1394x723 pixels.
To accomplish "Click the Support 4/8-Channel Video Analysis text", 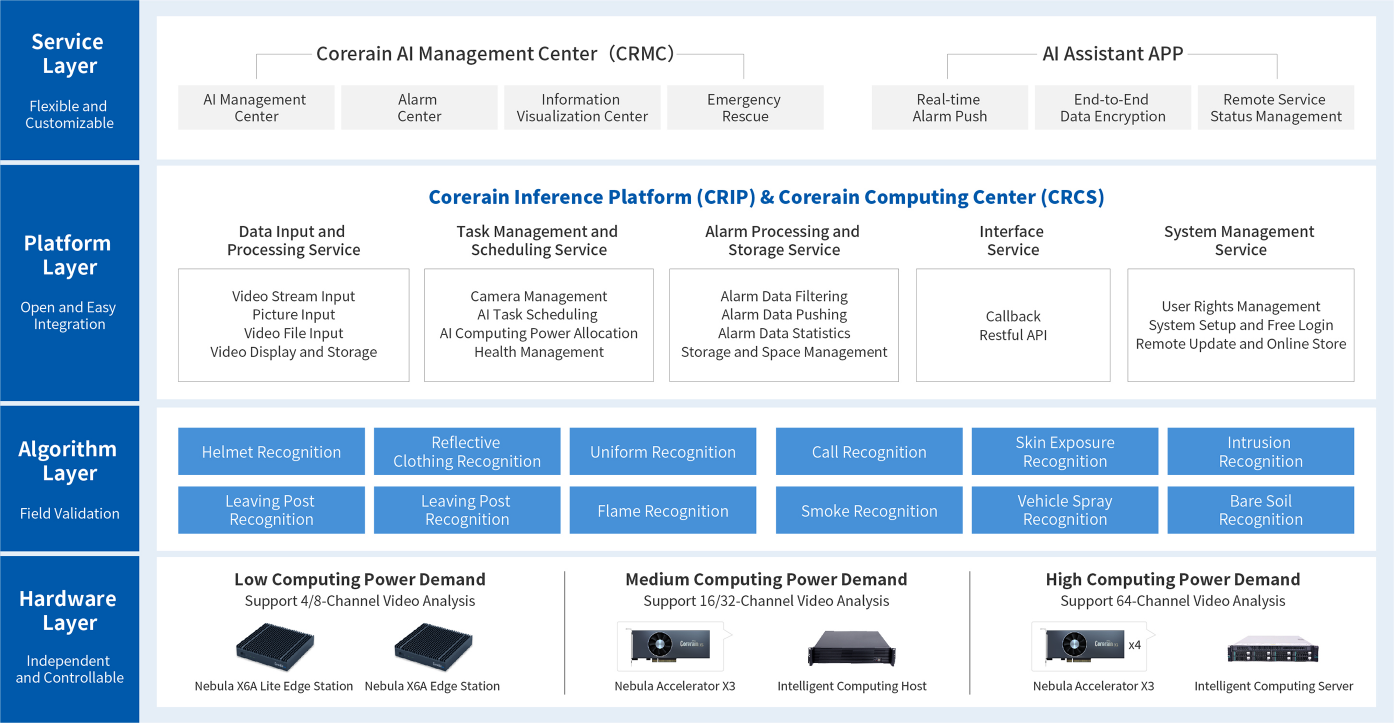I will click(x=360, y=601).
